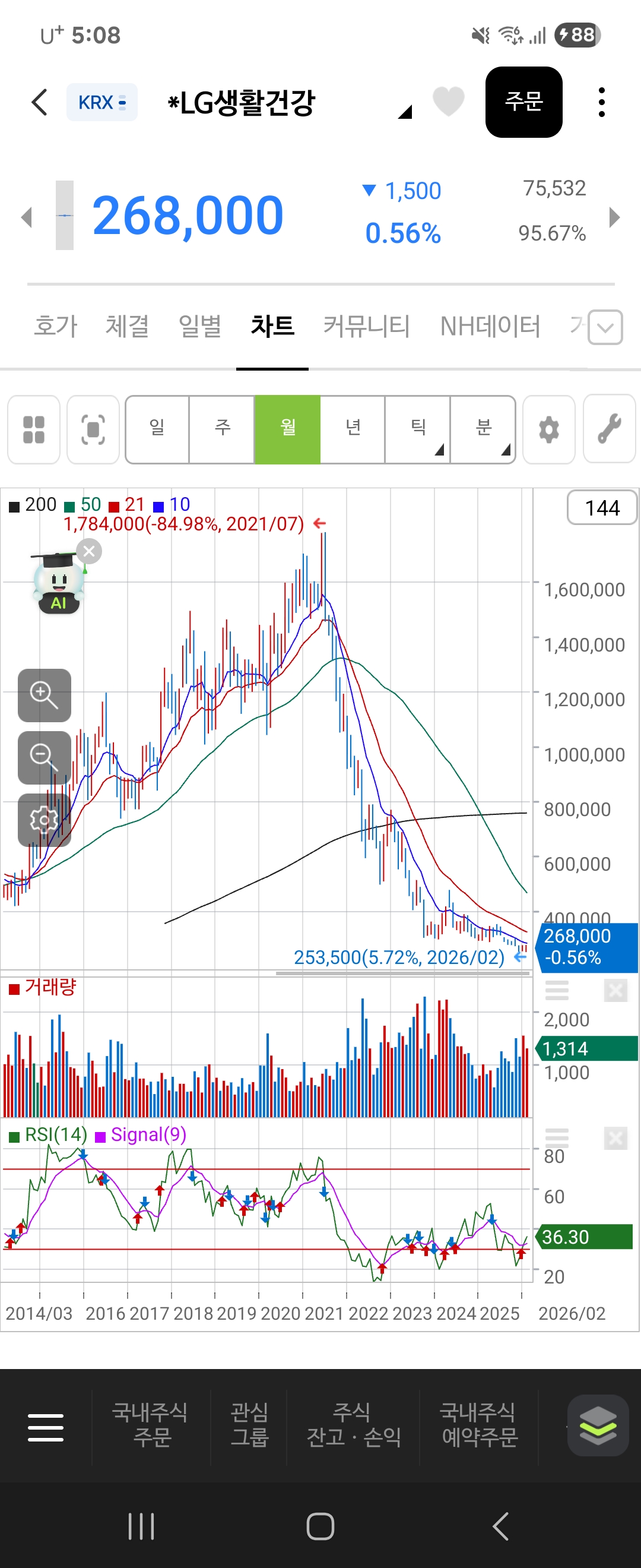Image resolution: width=641 pixels, height=1568 pixels.
Task: Zoom out on the chart
Action: 45,757
